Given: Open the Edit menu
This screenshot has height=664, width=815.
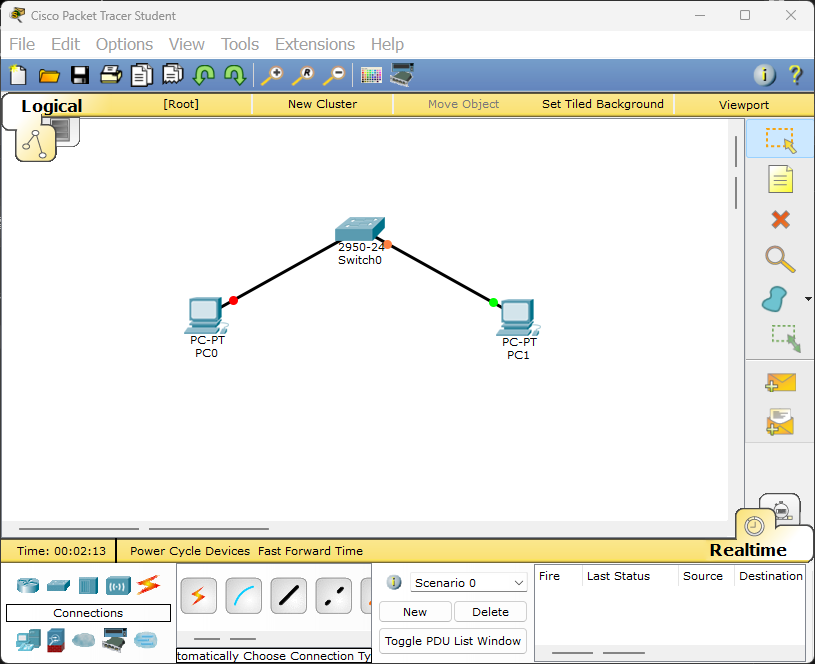Looking at the screenshot, I should point(65,44).
